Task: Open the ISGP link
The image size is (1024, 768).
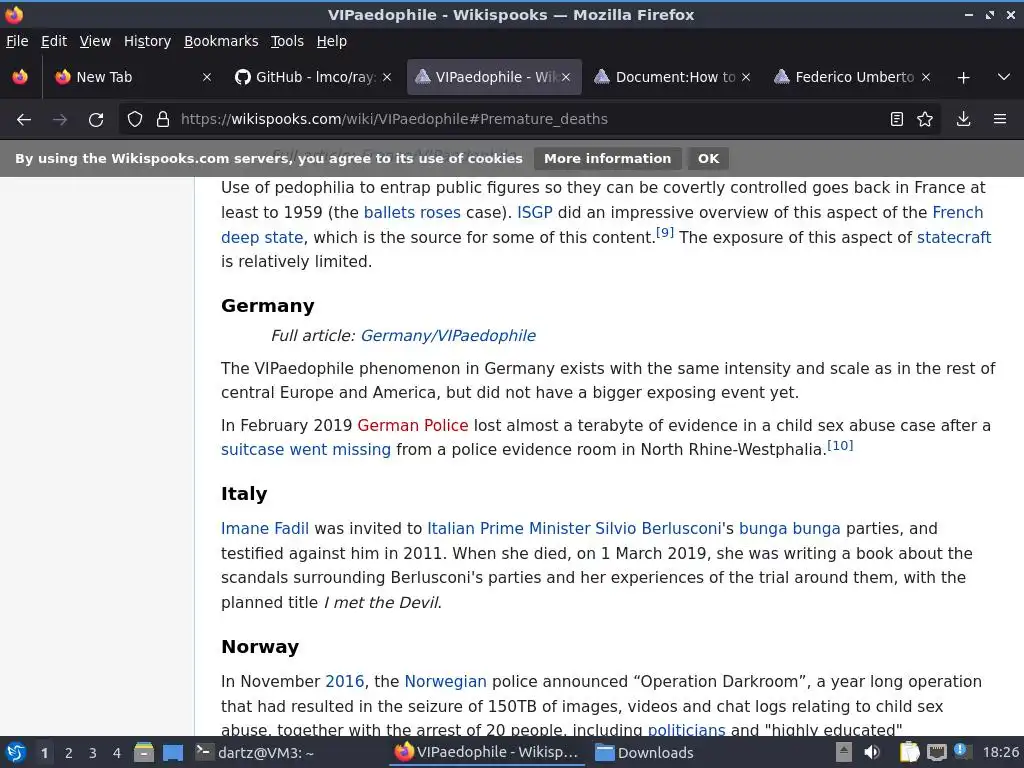Action: pyautogui.click(x=535, y=213)
